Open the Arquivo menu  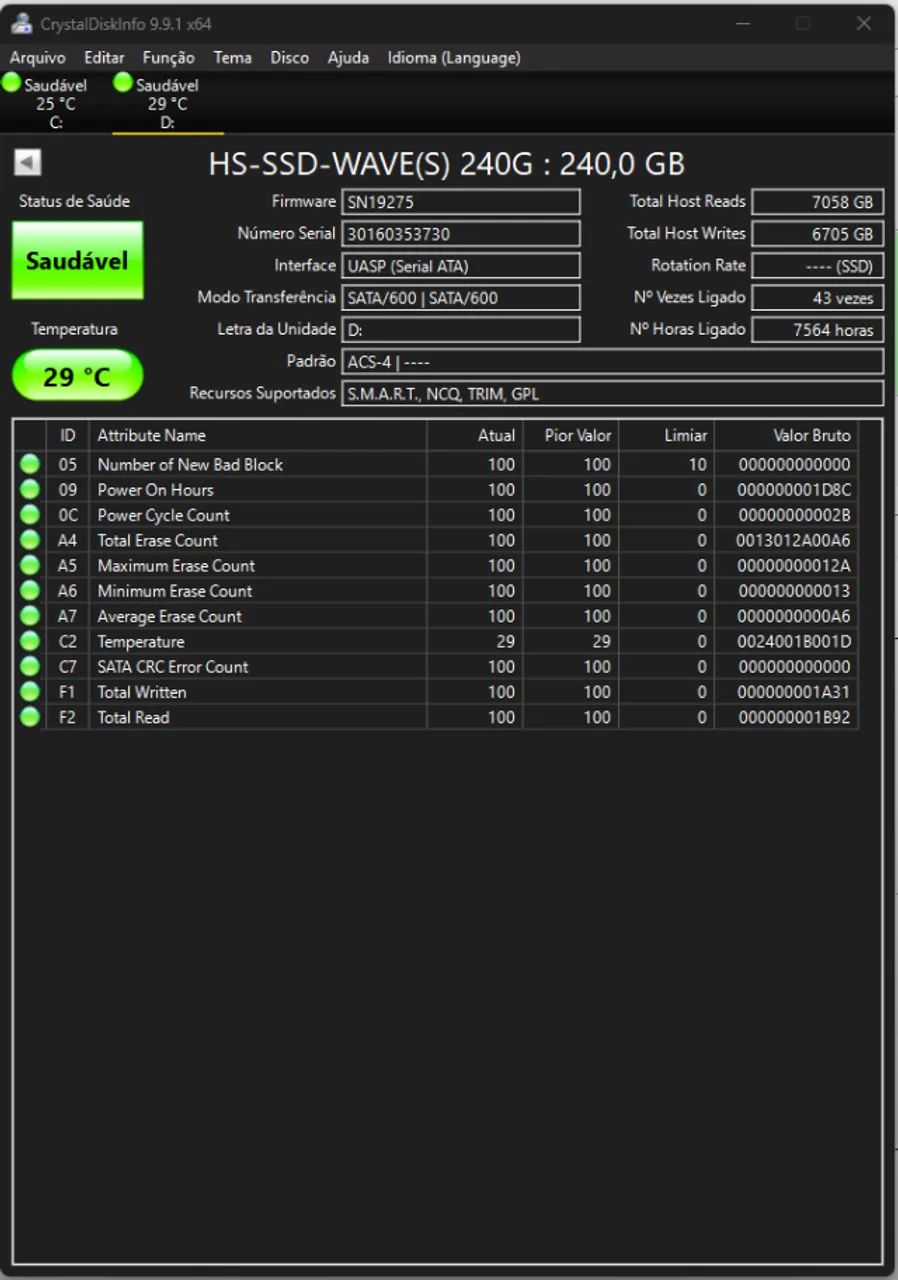point(38,58)
